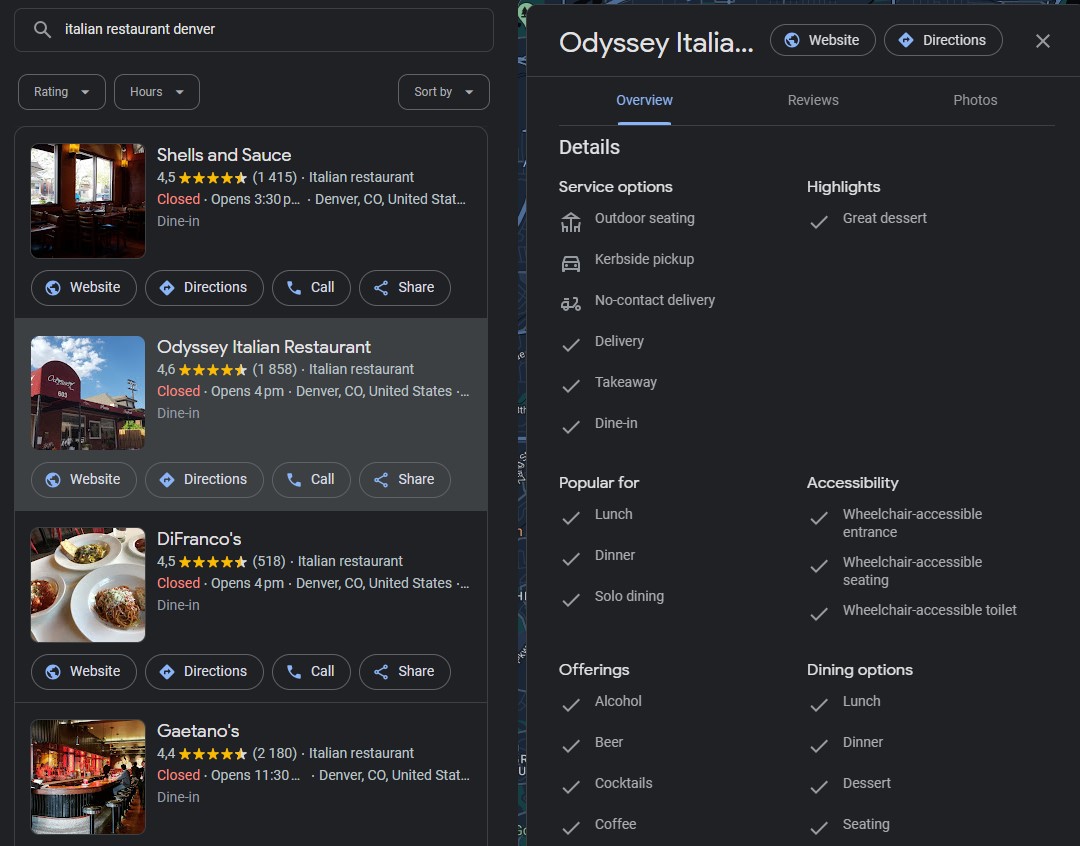Click the No-contact delivery label
This screenshot has width=1080, height=846.
point(654,300)
